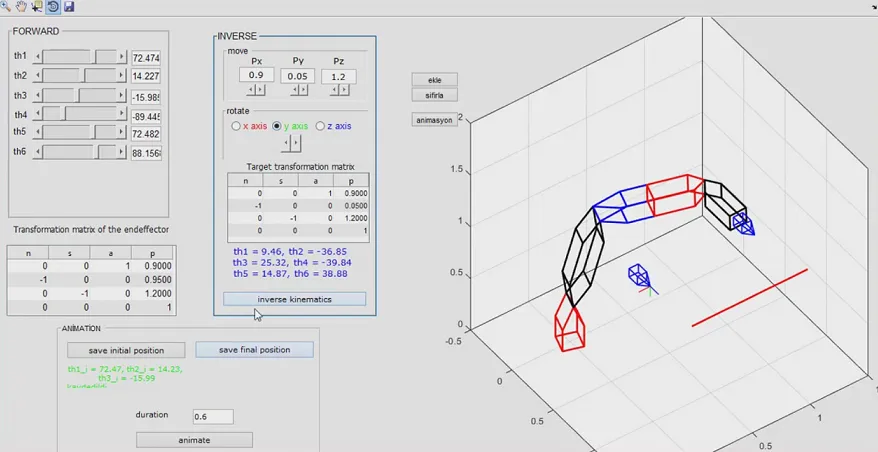Viewport: 878px width, 452px height.
Task: Click th5 value field 72.482
Action: point(146,134)
